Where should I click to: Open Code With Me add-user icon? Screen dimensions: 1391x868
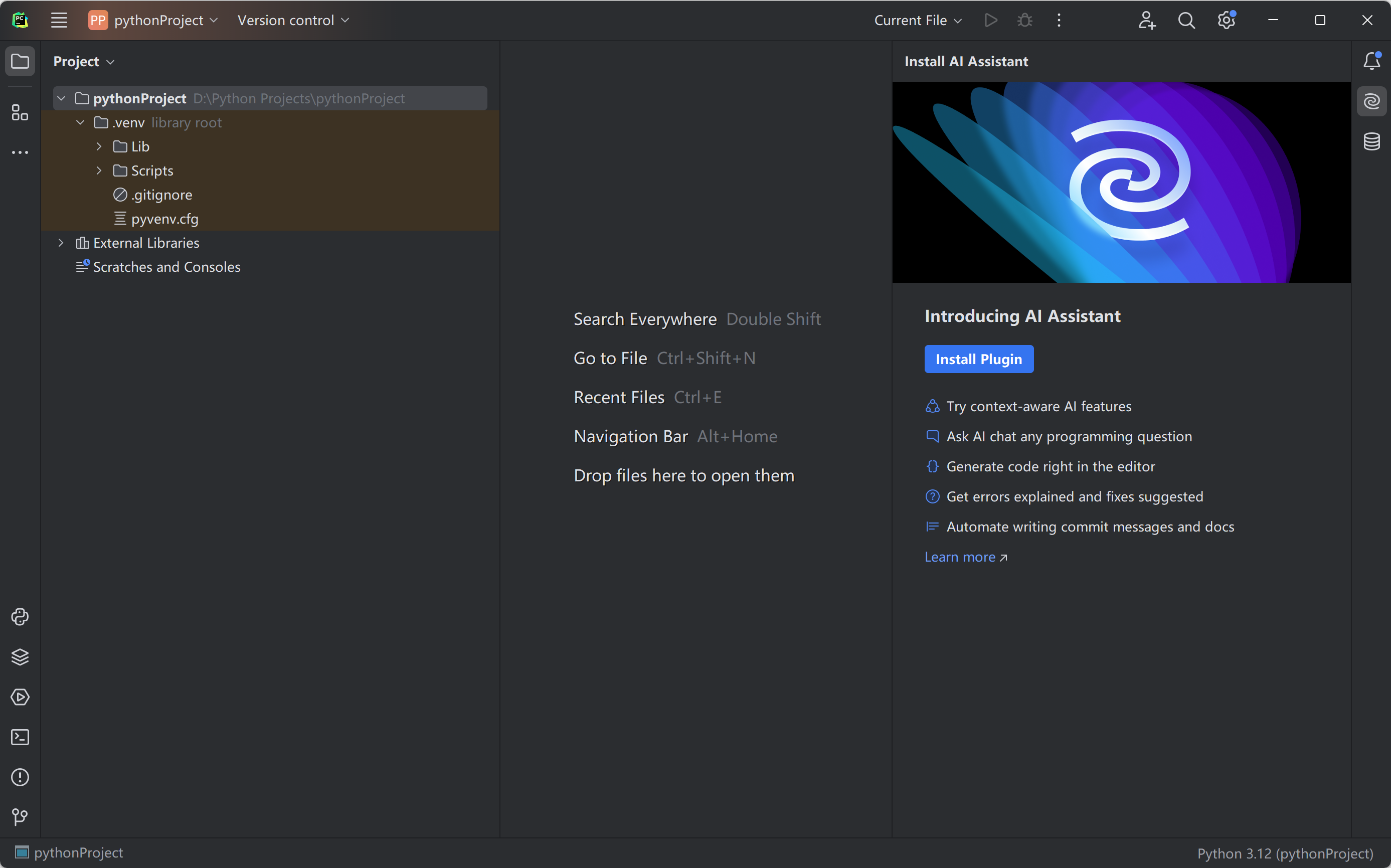1147,20
